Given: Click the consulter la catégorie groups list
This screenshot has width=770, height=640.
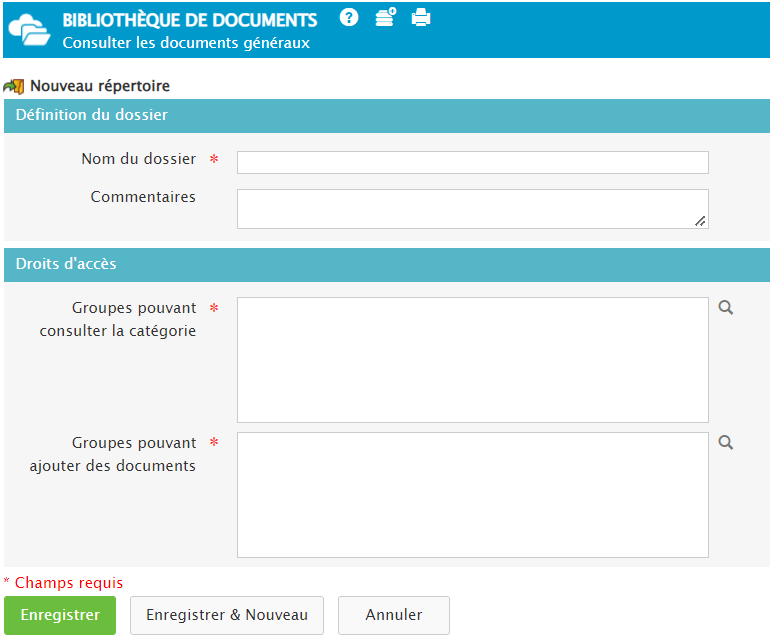Looking at the screenshot, I should click(472, 360).
